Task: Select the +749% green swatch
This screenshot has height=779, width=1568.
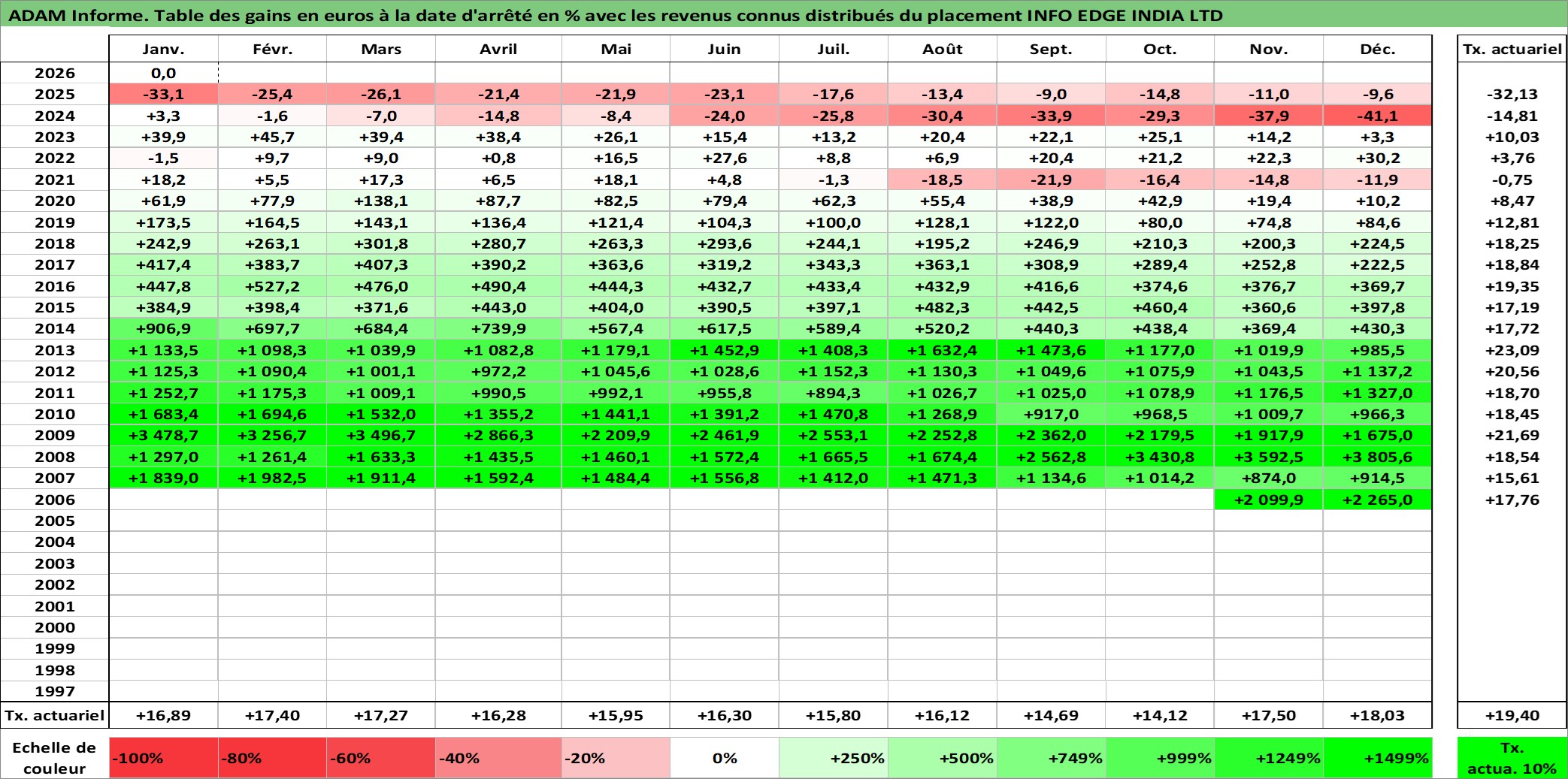Action: [1051, 758]
